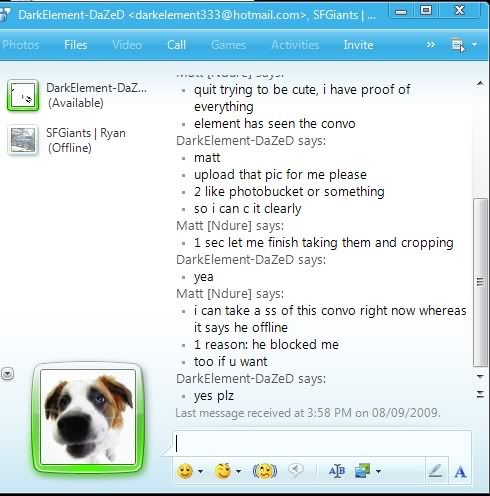Viewport: 490px width, 496px height.
Task: Select SFGiants | Ryan contact
Action: (x=67, y=140)
